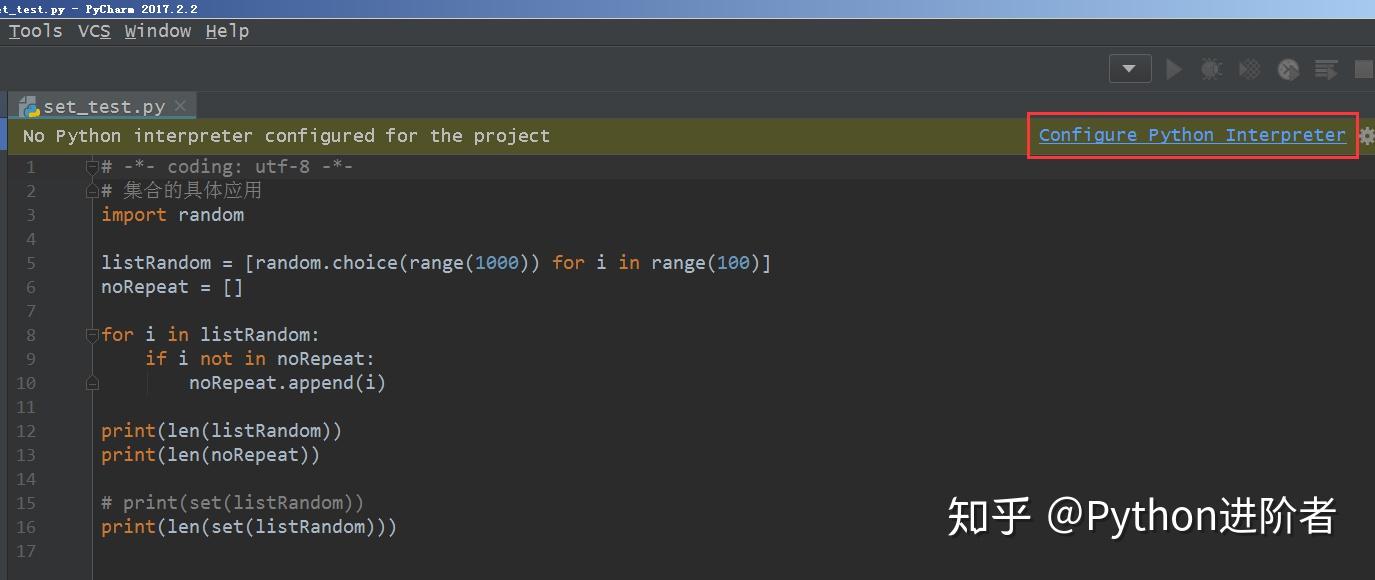This screenshot has height=580, width=1375.
Task: Collapse the for loop fold marker
Action: click(x=92, y=335)
